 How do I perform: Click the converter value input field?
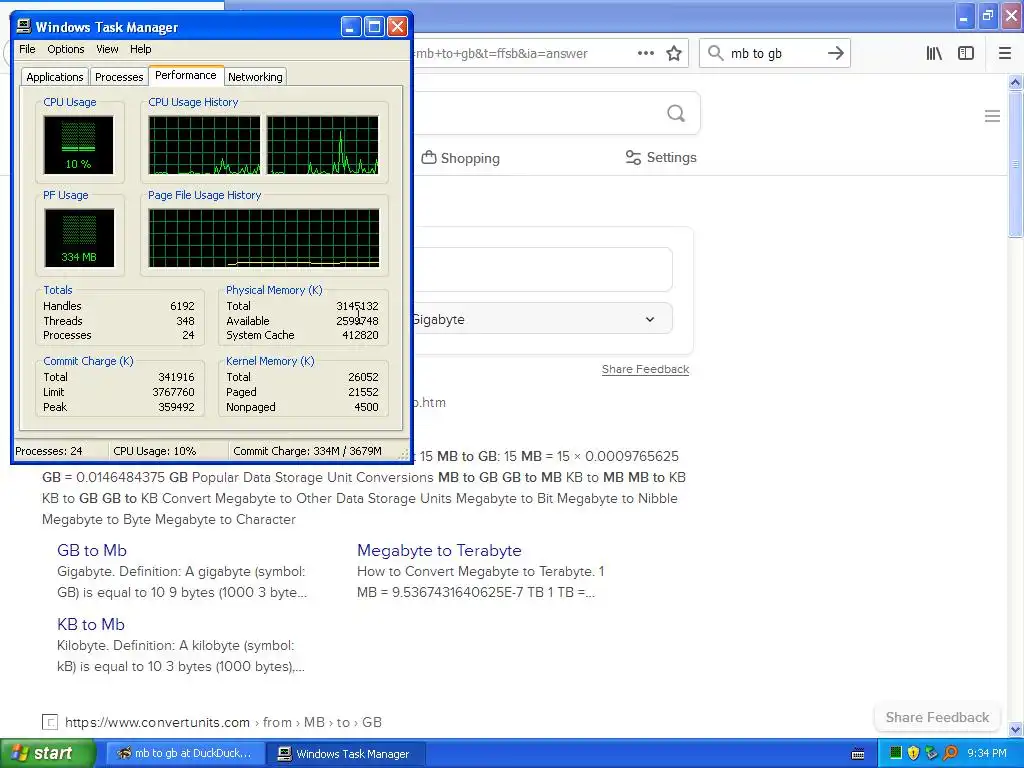541,269
